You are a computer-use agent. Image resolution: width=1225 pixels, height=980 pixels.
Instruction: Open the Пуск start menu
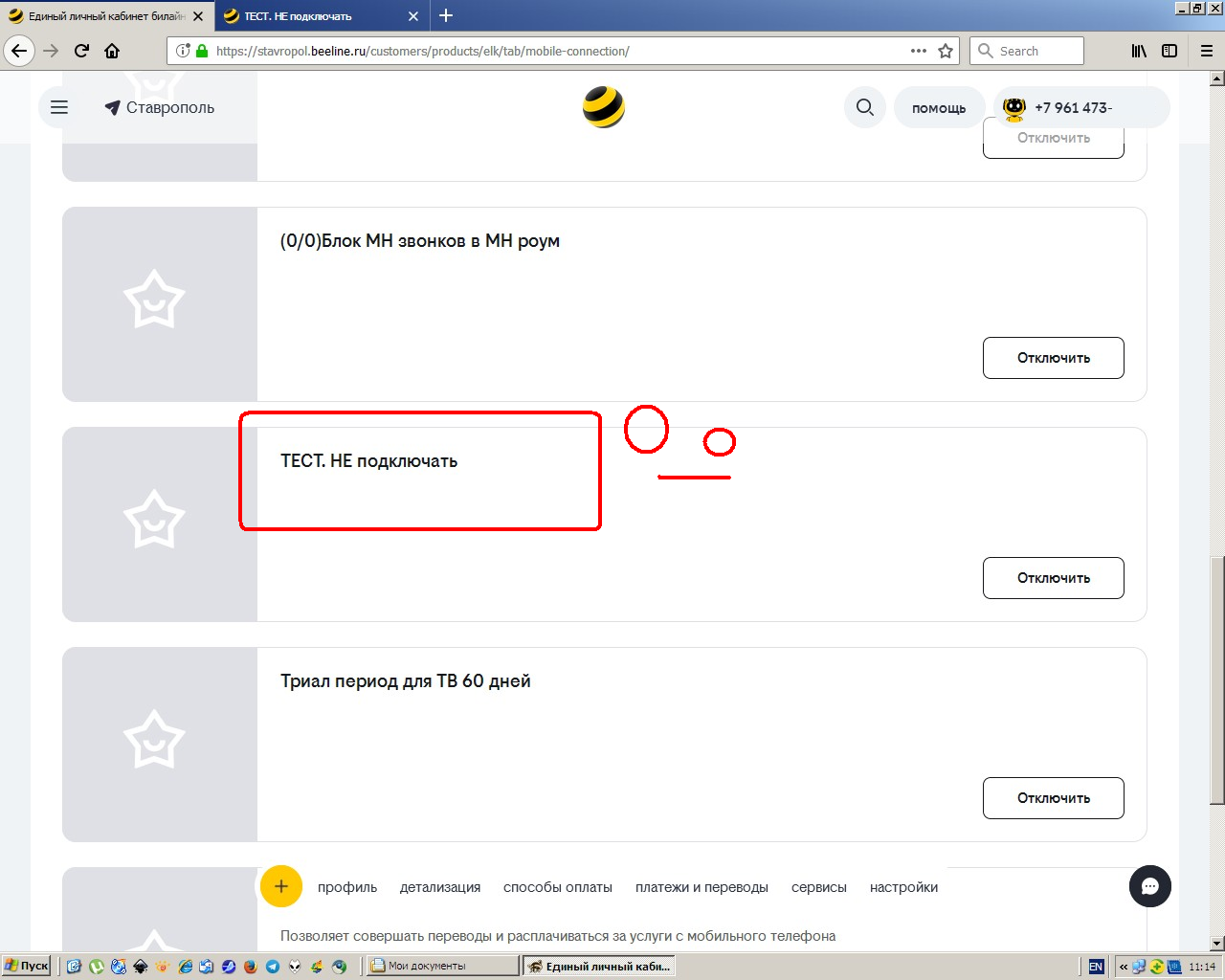click(27, 966)
